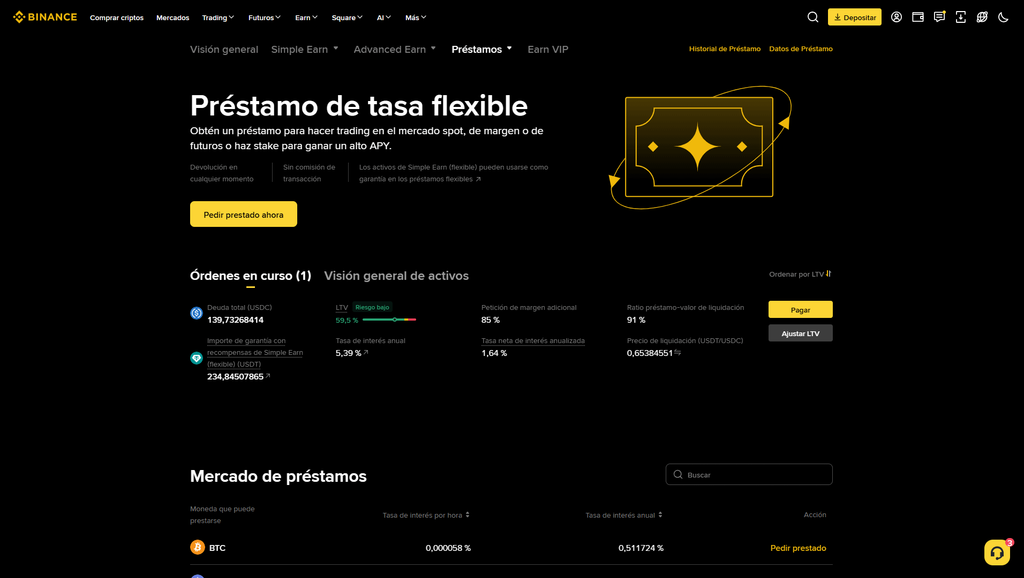The height and width of the screenshot is (578, 1024).
Task: Click the 0,511724 % annual rate
Action: pos(641,548)
